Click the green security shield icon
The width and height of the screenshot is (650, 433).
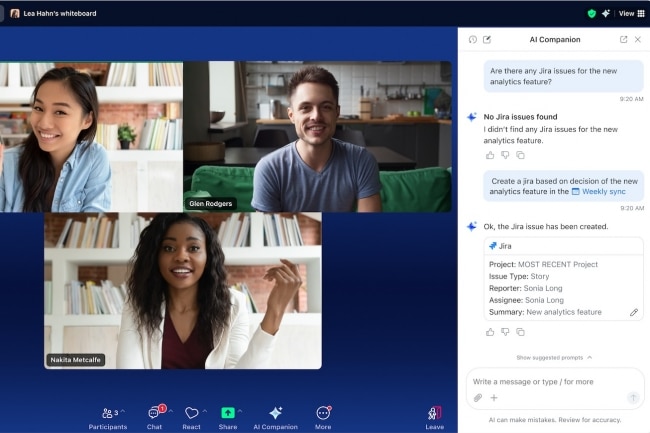pyautogui.click(x=592, y=14)
